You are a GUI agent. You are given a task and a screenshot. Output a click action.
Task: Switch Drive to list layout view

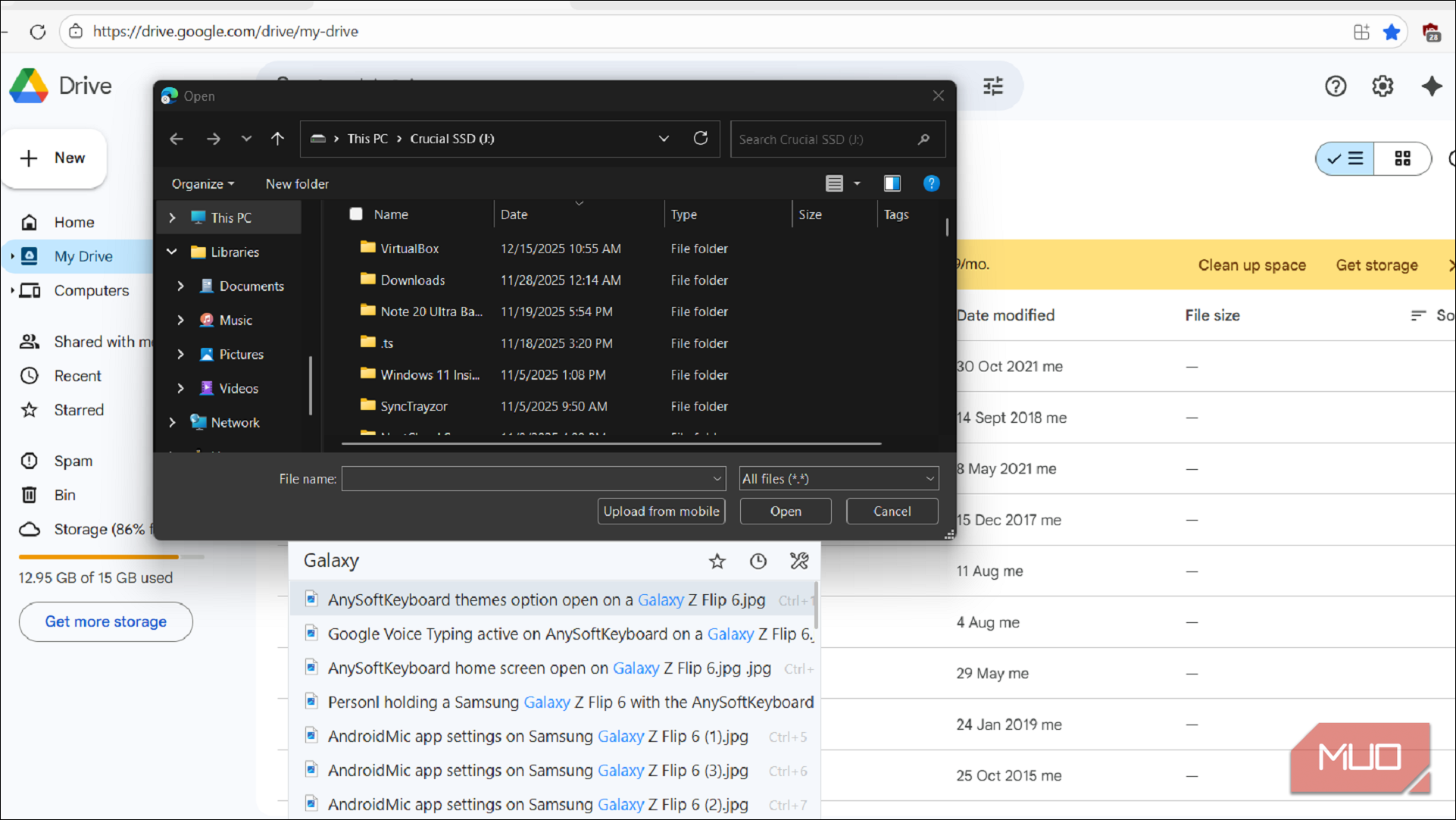coord(1345,158)
